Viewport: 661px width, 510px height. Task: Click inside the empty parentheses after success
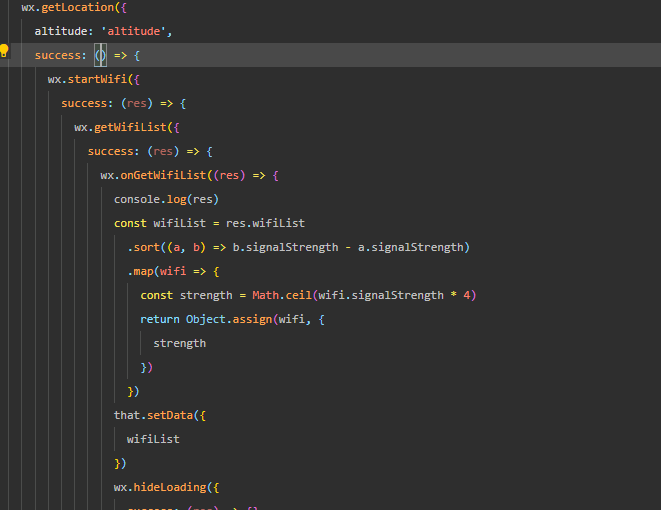click(x=100, y=55)
